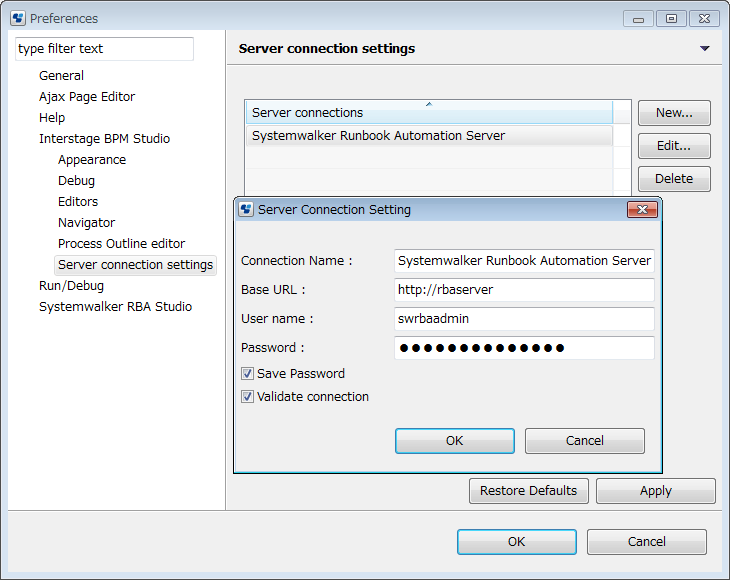The height and width of the screenshot is (580, 730).
Task: Cancel the Server Connection Setting dialog
Action: 585,441
